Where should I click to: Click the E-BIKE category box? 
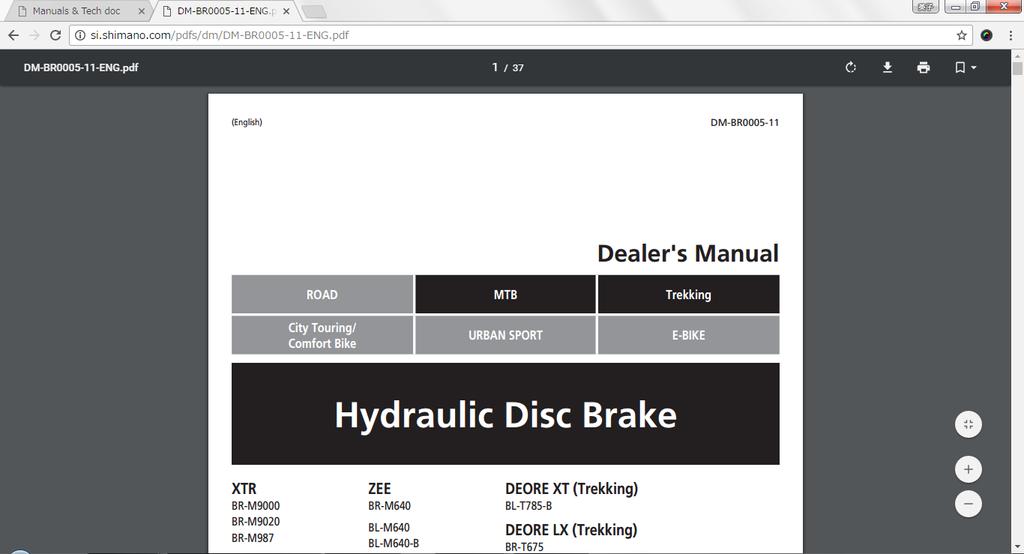688,335
